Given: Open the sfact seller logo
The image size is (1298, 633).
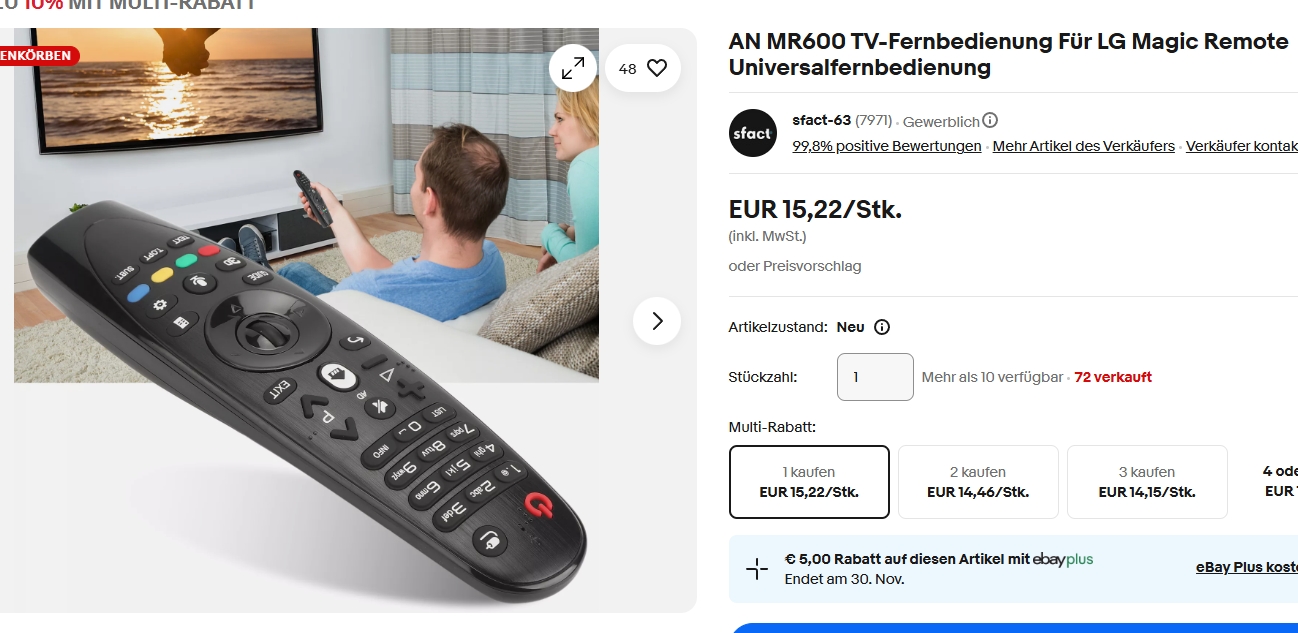Looking at the screenshot, I should coord(753,133).
